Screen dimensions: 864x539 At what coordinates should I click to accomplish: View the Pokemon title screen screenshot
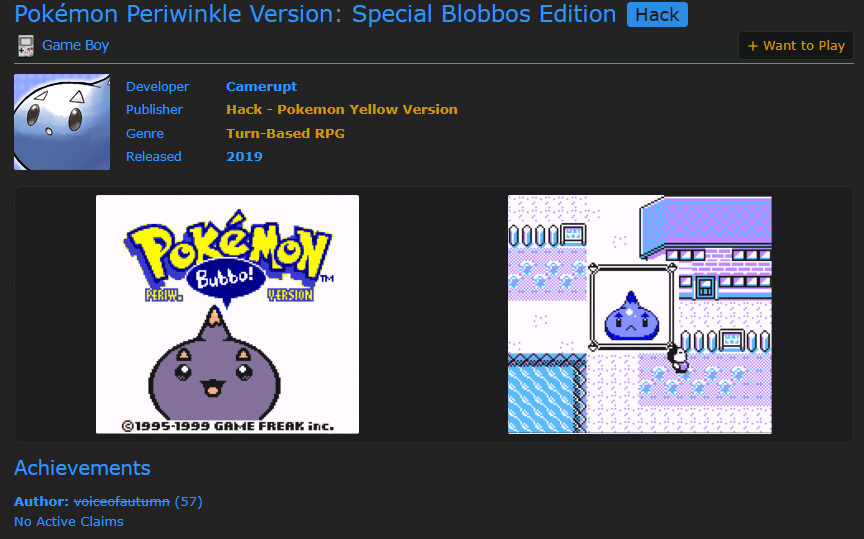pos(228,314)
